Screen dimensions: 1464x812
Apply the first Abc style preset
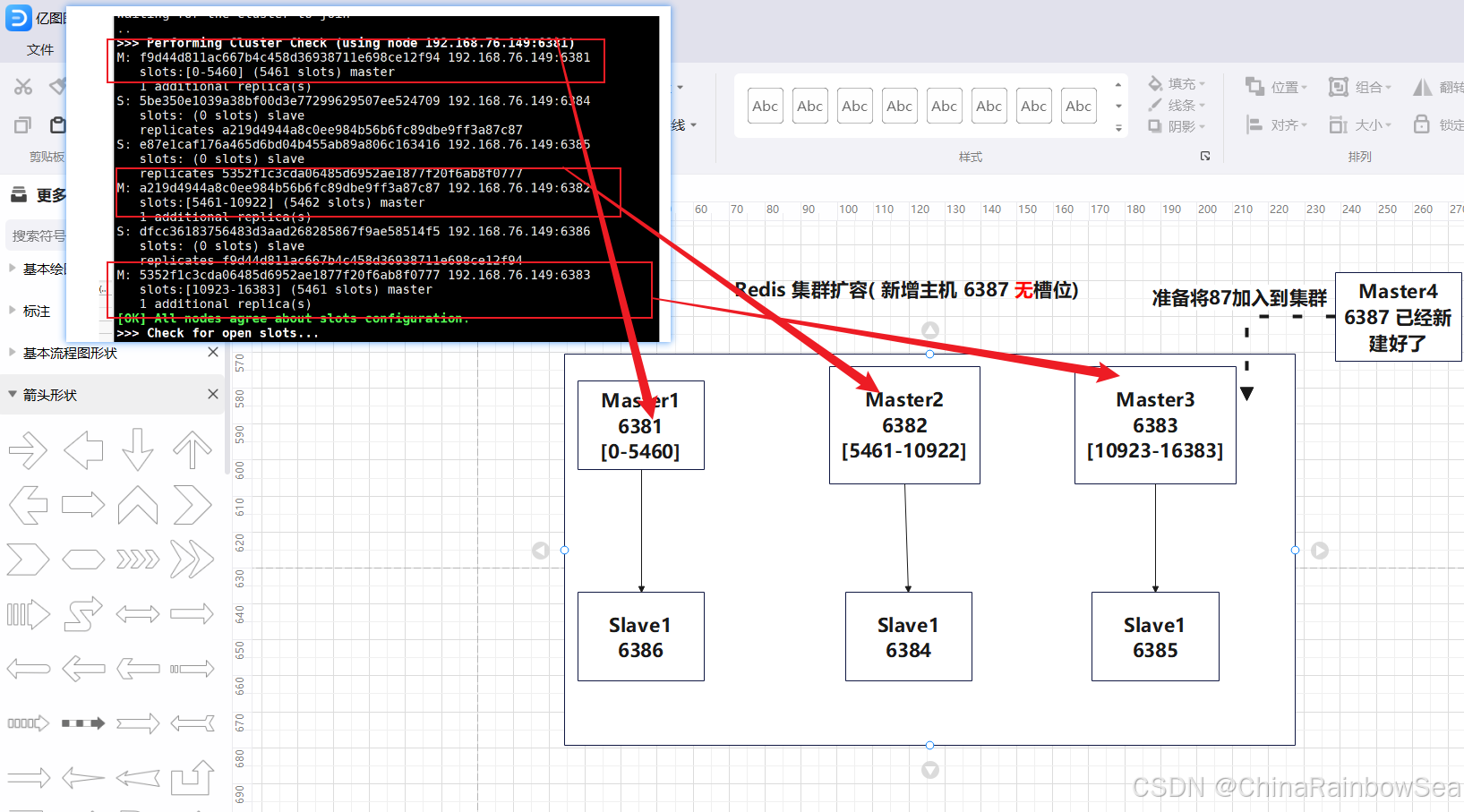(766, 106)
